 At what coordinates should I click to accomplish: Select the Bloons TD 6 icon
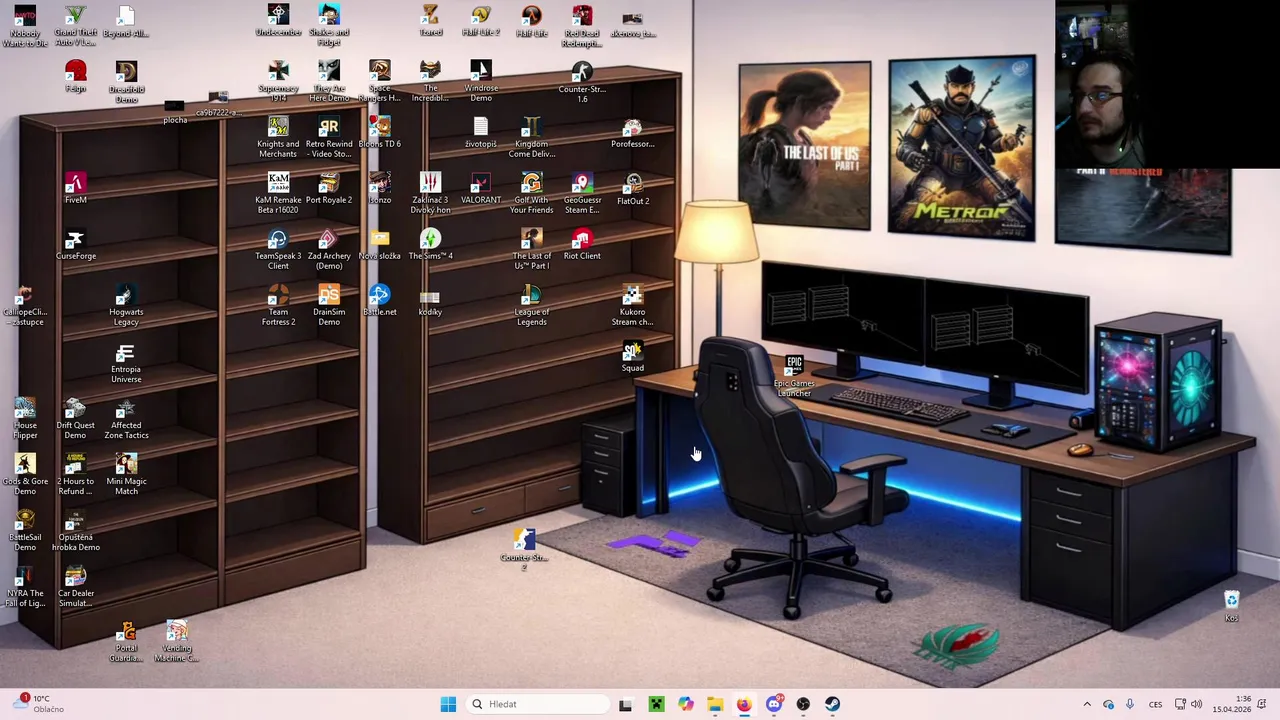coord(379,133)
